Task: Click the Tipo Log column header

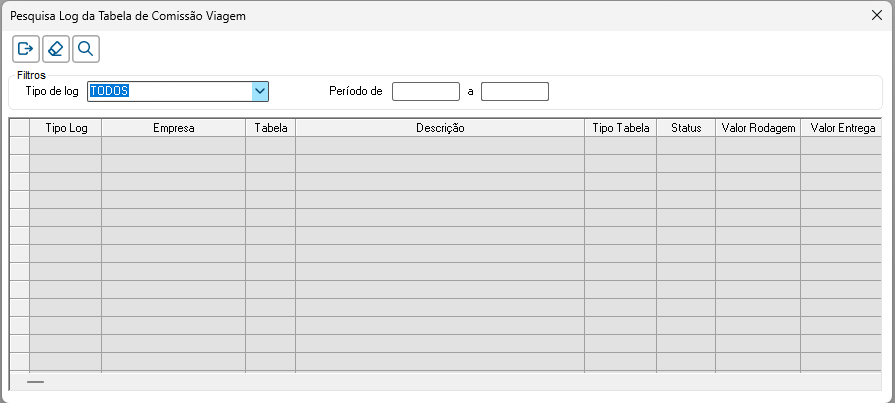Action: 66,128
